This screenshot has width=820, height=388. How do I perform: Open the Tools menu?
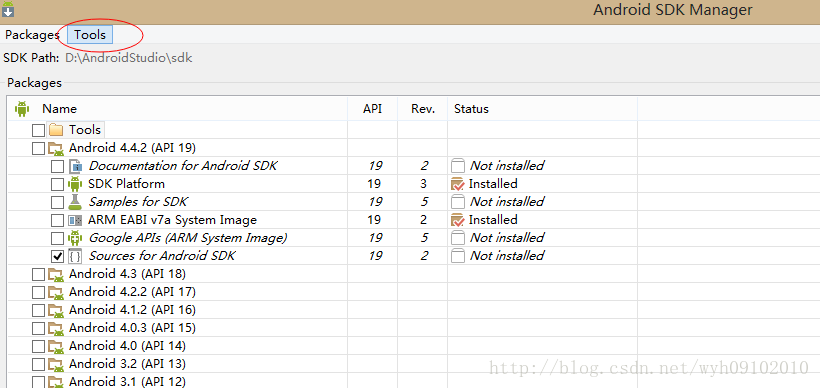pos(90,35)
